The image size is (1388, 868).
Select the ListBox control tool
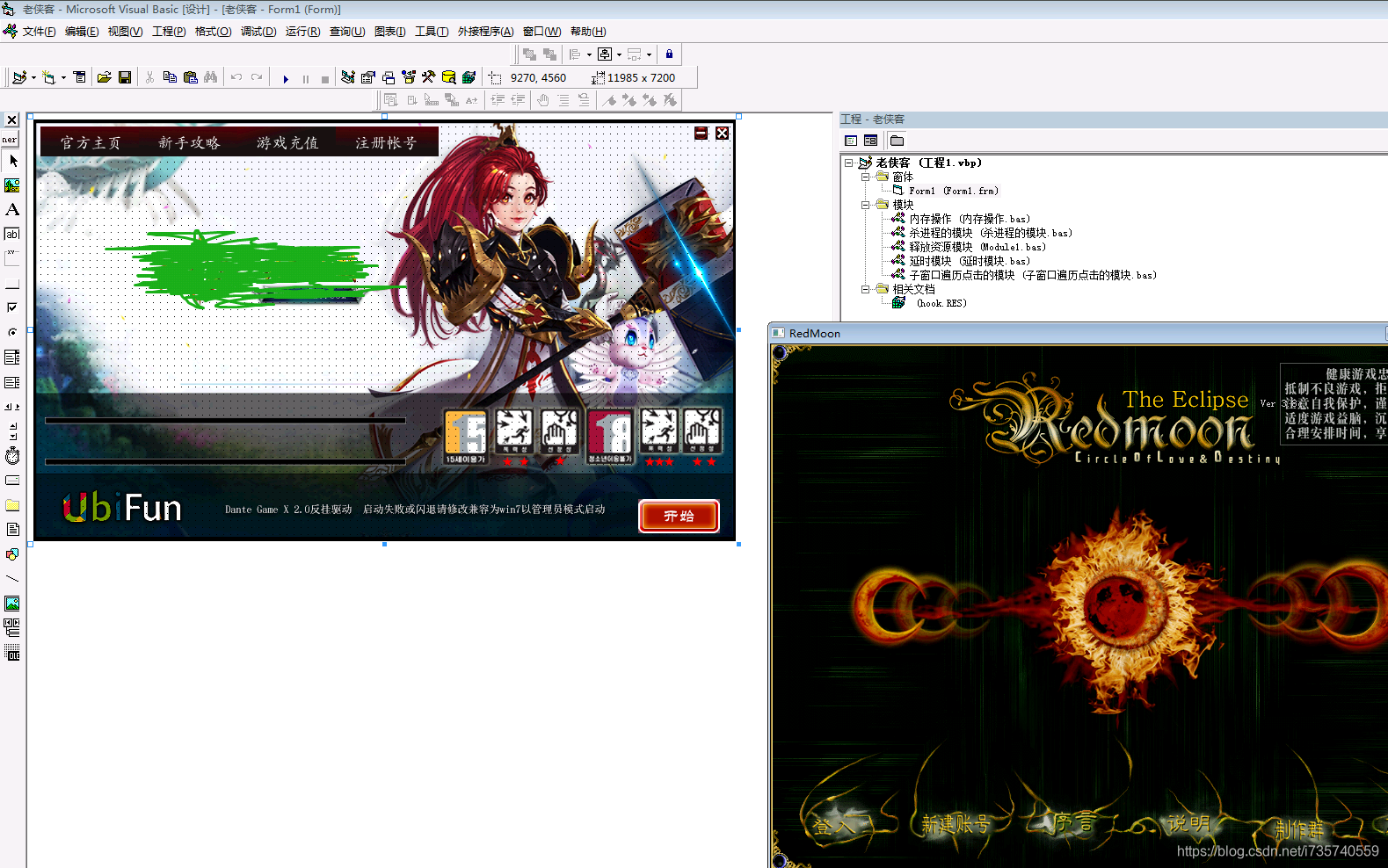point(12,382)
